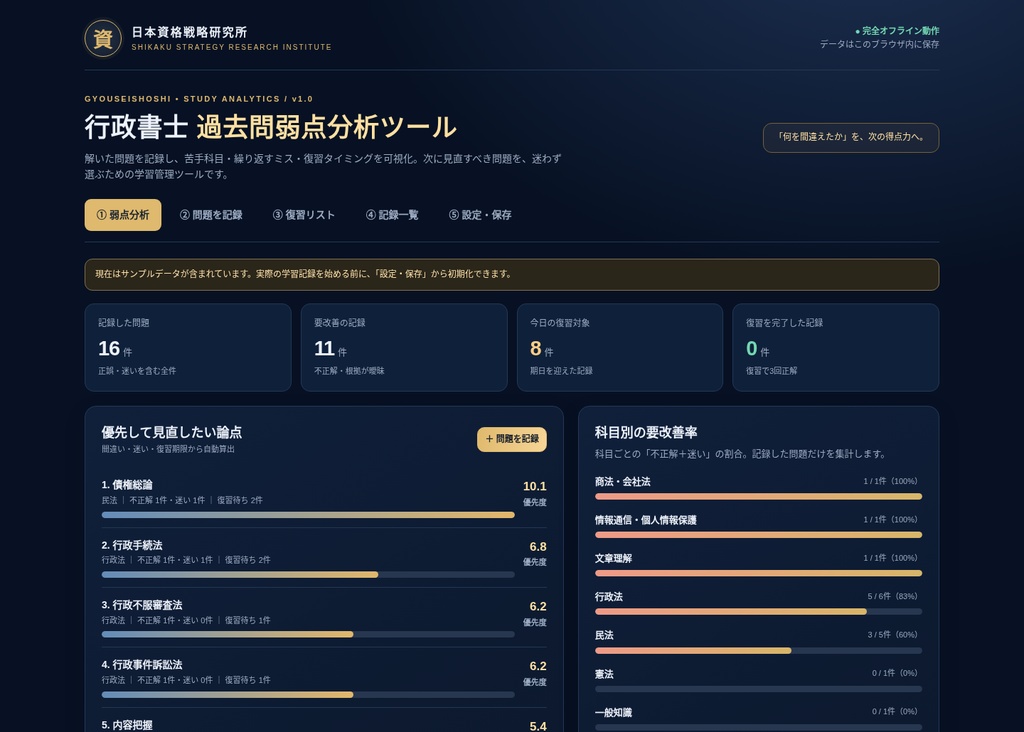Select the ④ 記録一覧 tab

pyautogui.click(x=392, y=215)
